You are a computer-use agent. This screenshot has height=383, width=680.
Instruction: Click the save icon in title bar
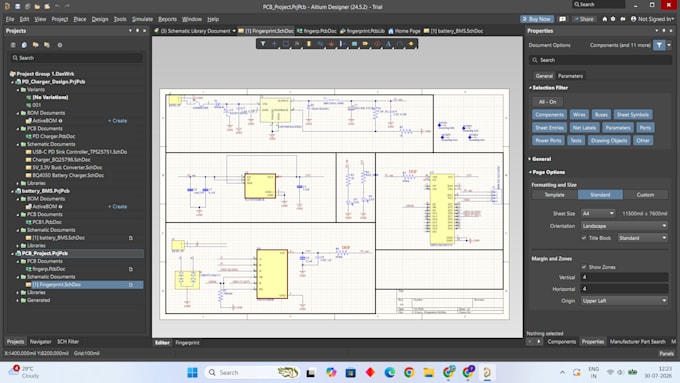click(x=17, y=6)
